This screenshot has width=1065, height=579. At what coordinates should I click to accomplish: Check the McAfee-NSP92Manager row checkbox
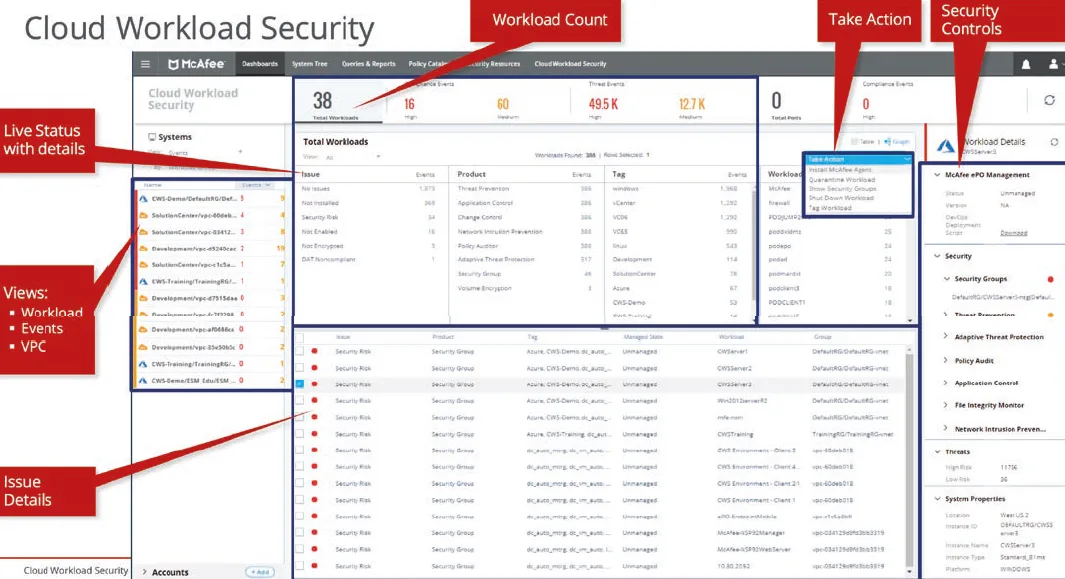300,533
